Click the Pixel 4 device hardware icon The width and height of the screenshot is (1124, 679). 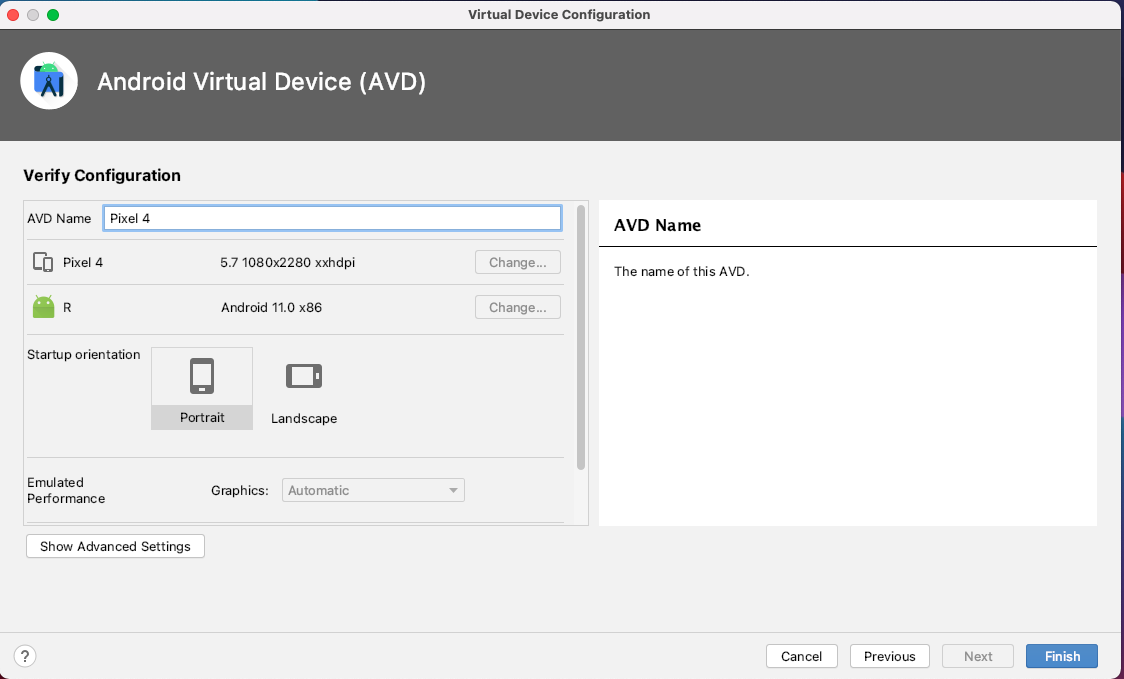tap(43, 262)
